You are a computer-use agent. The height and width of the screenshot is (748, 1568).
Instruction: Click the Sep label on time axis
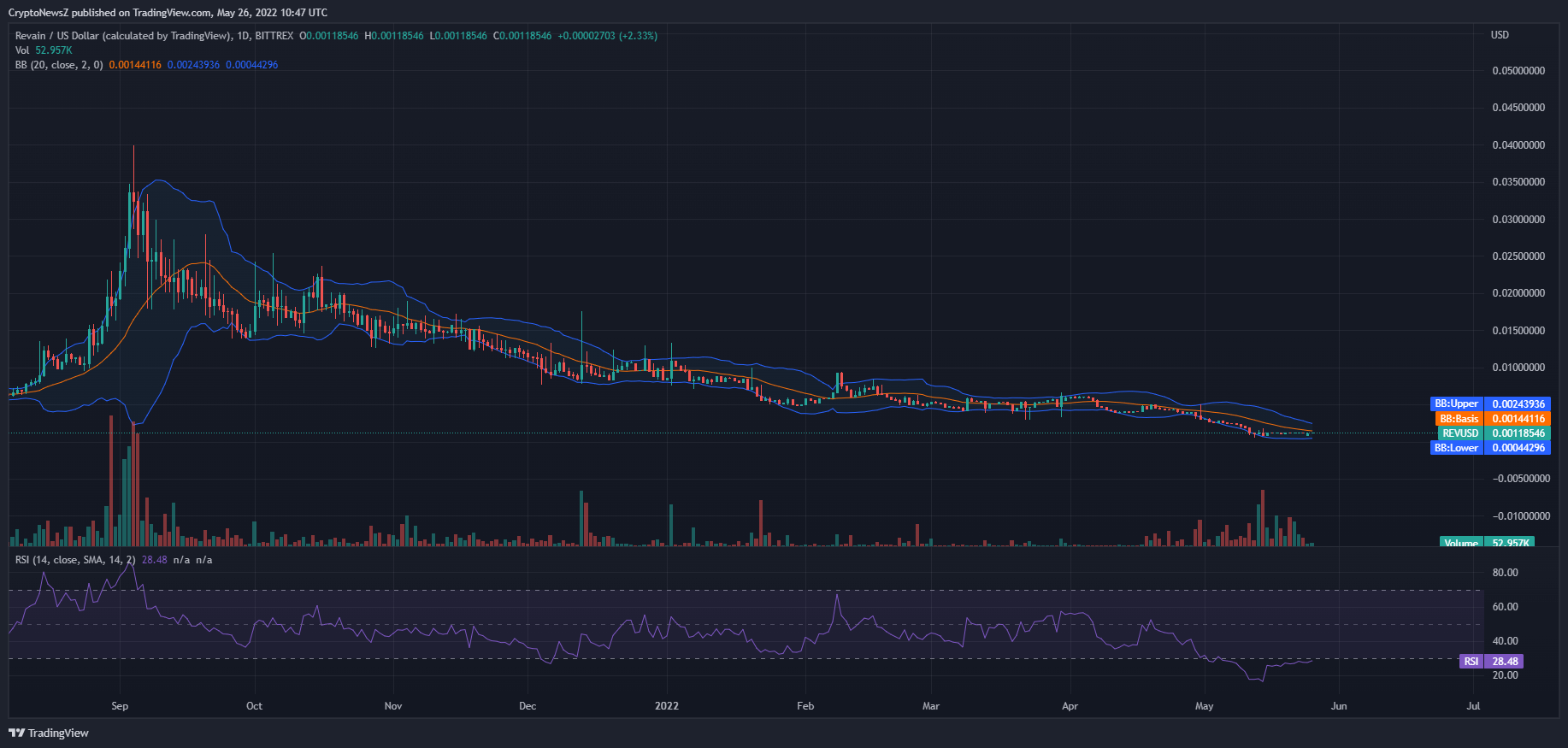(x=120, y=706)
